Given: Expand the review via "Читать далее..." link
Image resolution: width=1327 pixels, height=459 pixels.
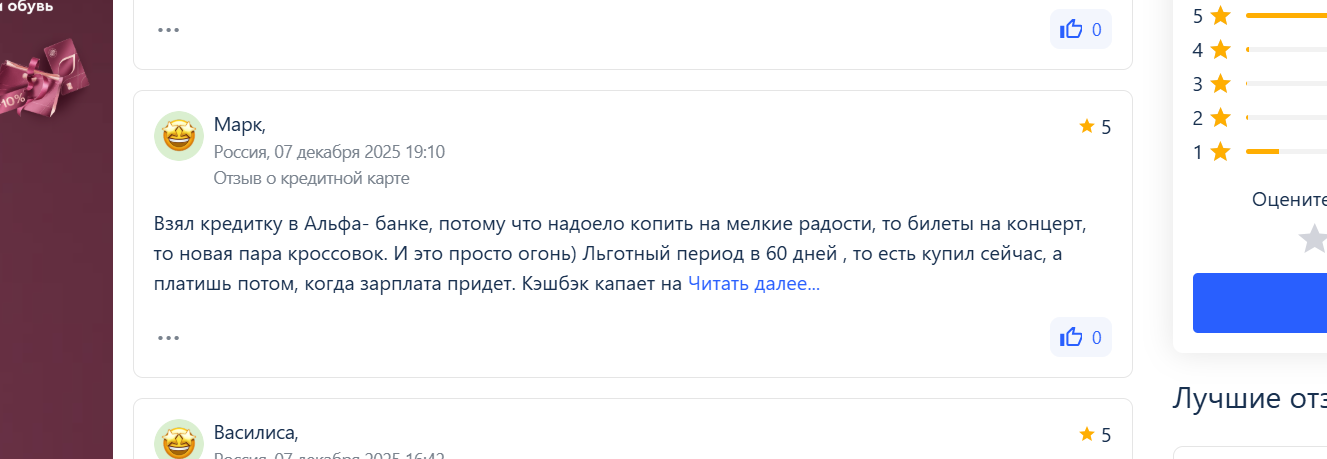Looking at the screenshot, I should tap(753, 284).
